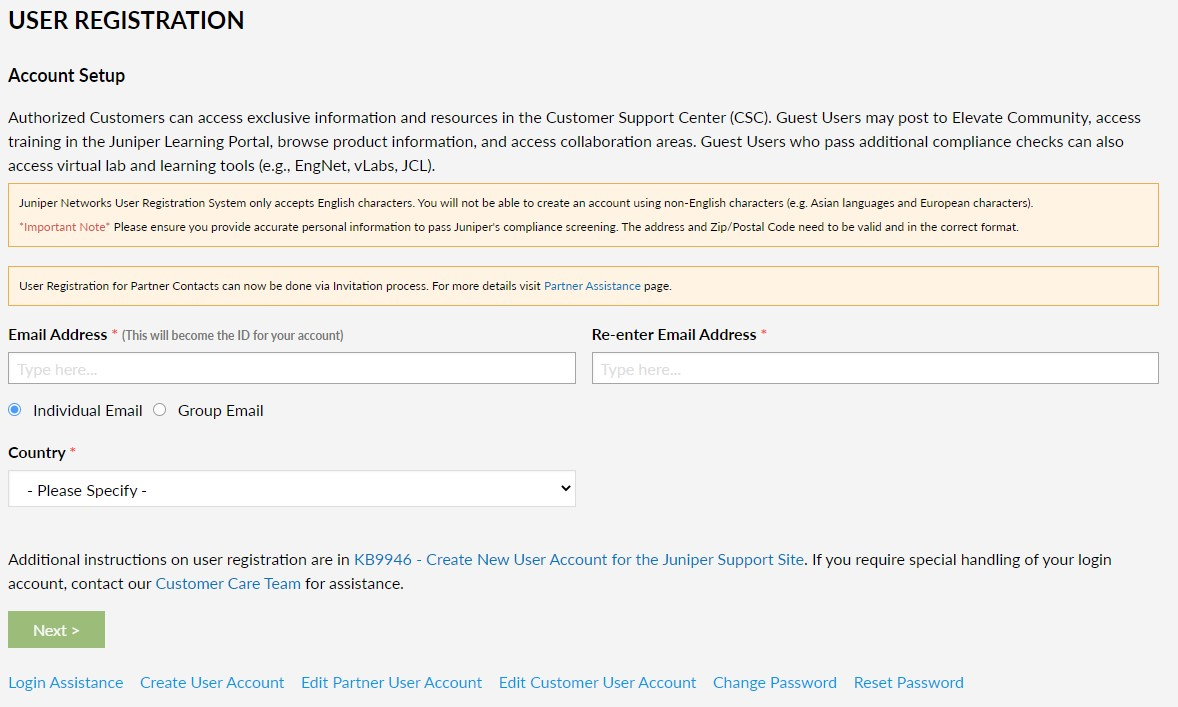Open the Country dropdown list
This screenshot has width=1178, height=707.
(x=291, y=489)
